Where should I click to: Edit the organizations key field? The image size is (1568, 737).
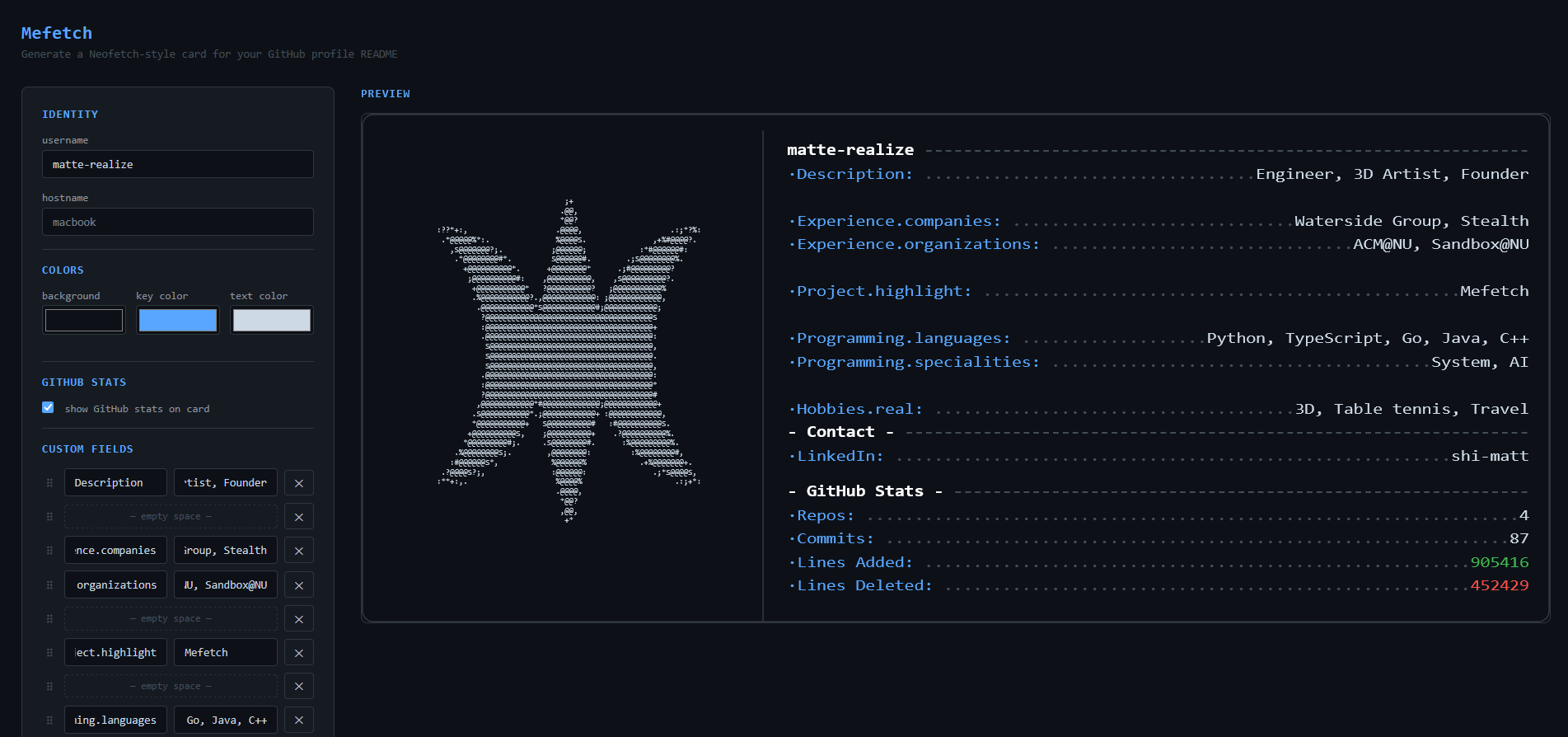pos(115,585)
